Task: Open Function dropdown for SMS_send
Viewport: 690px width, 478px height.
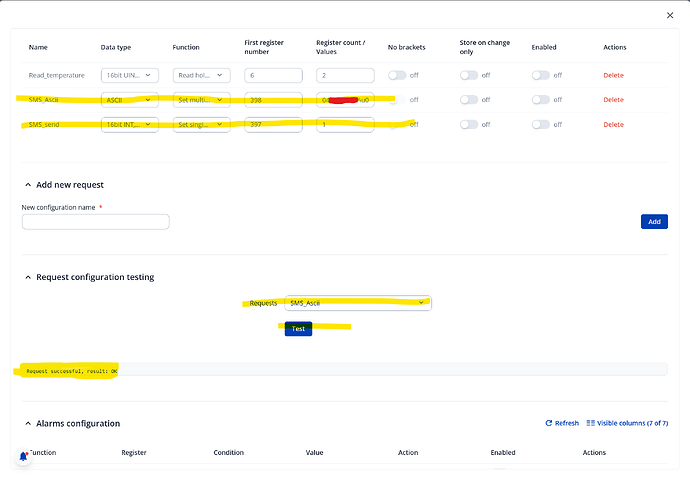Action: pos(203,125)
